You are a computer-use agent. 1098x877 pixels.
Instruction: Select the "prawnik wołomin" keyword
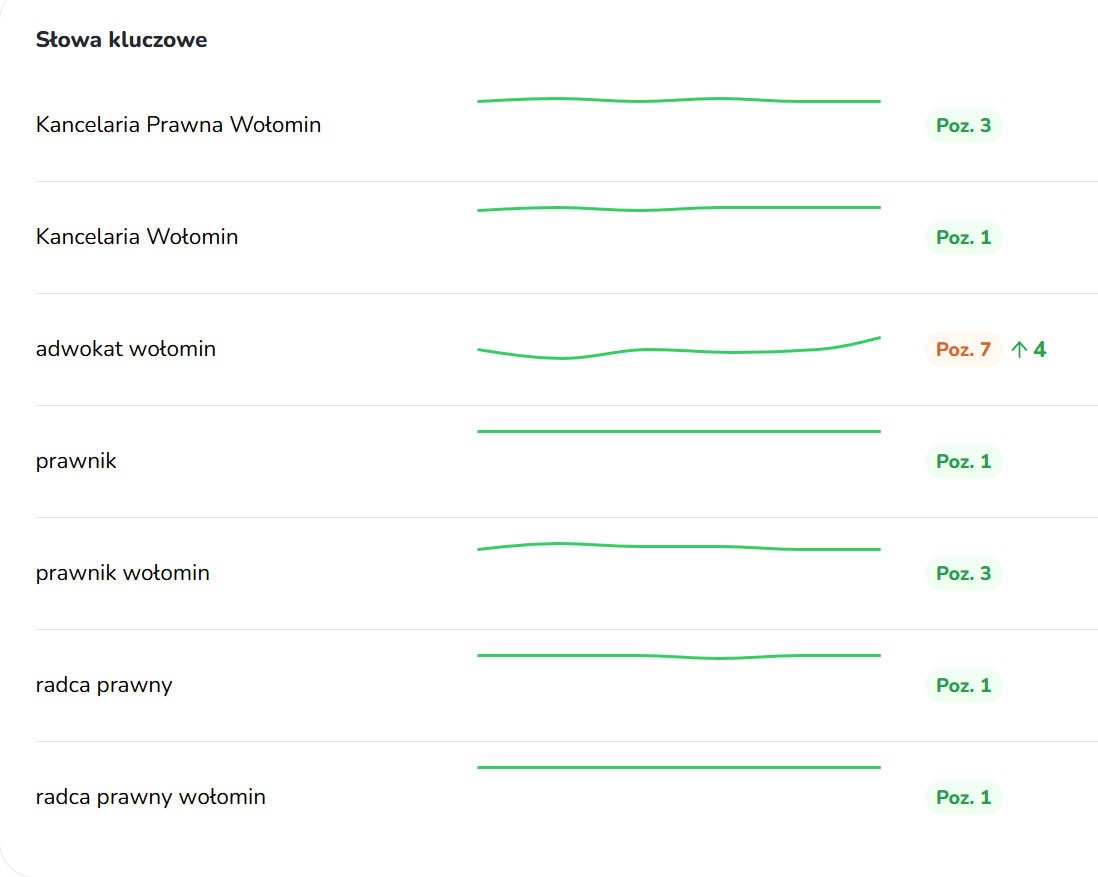point(123,573)
